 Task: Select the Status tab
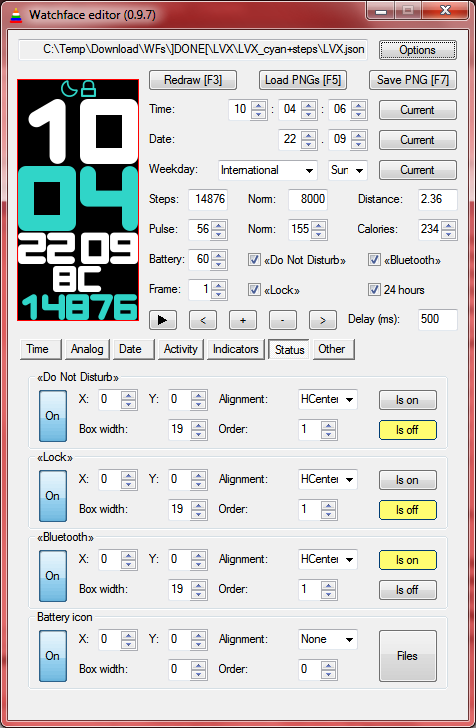coord(289,350)
